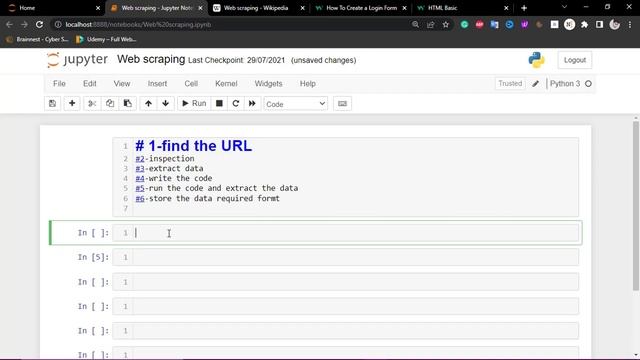
Task: Toggle the browser side panel icon
Action: [599, 24]
